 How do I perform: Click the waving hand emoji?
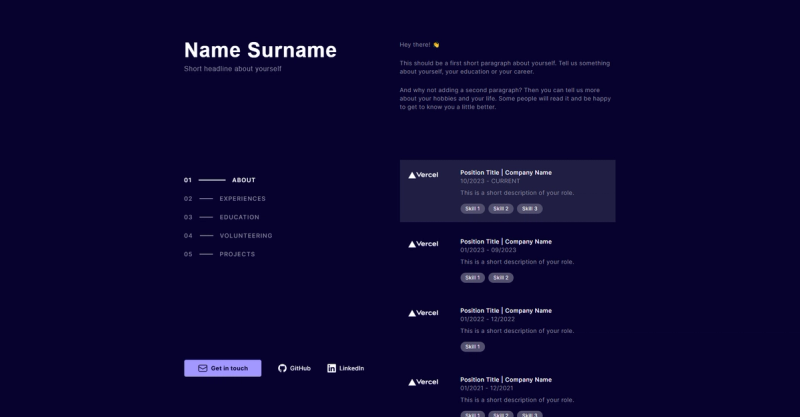pyautogui.click(x=436, y=45)
